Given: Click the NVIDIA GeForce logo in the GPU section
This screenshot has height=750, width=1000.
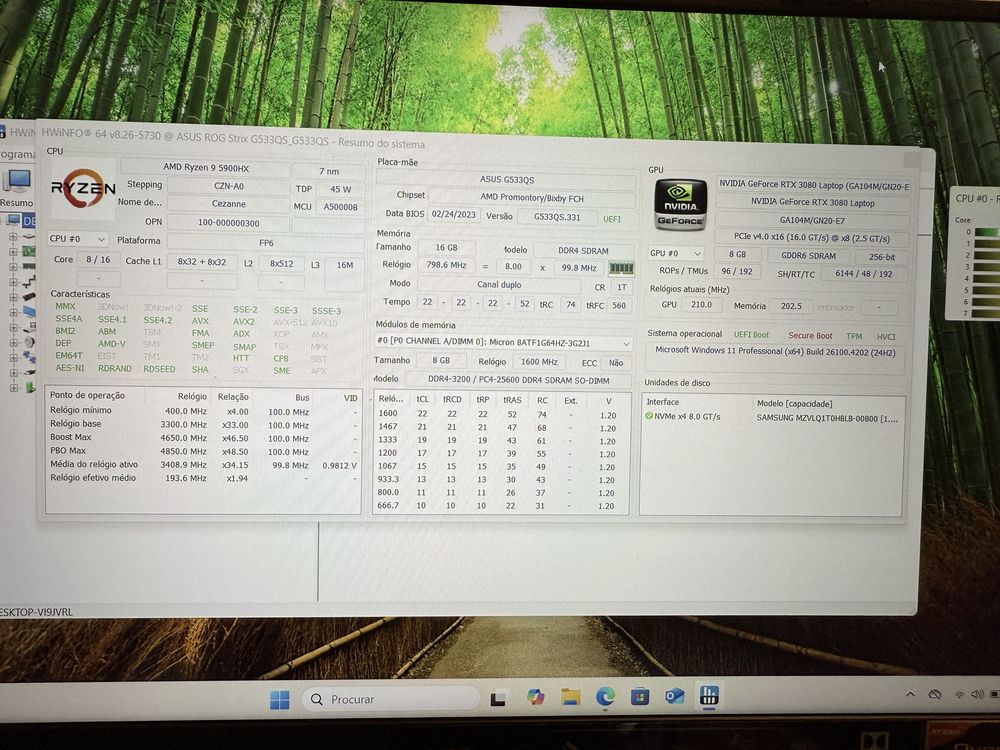Looking at the screenshot, I should coord(680,204).
